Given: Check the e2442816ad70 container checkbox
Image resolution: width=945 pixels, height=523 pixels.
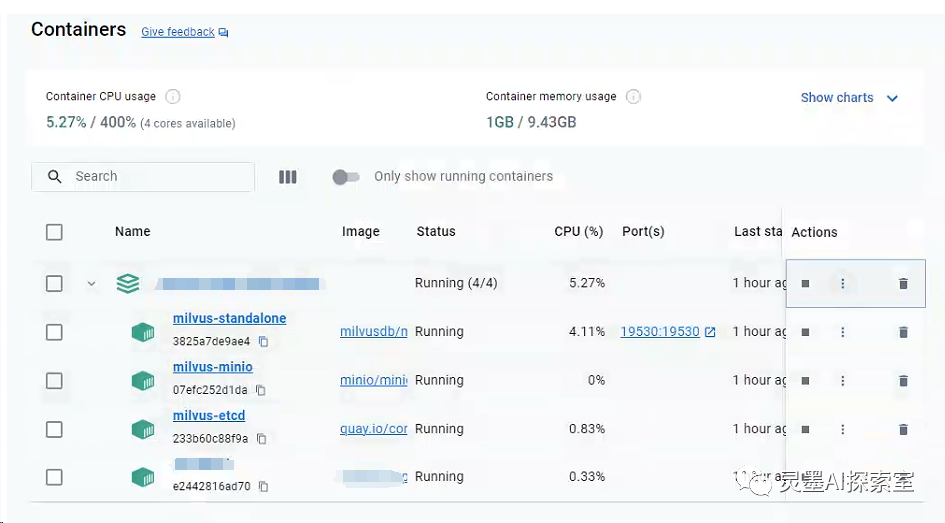Looking at the screenshot, I should (54, 477).
